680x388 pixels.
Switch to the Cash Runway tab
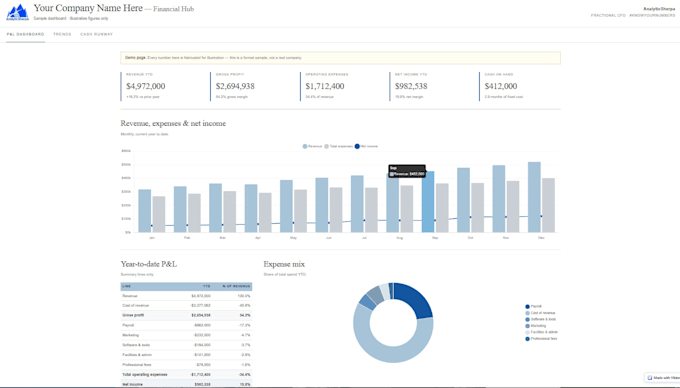[96, 34]
